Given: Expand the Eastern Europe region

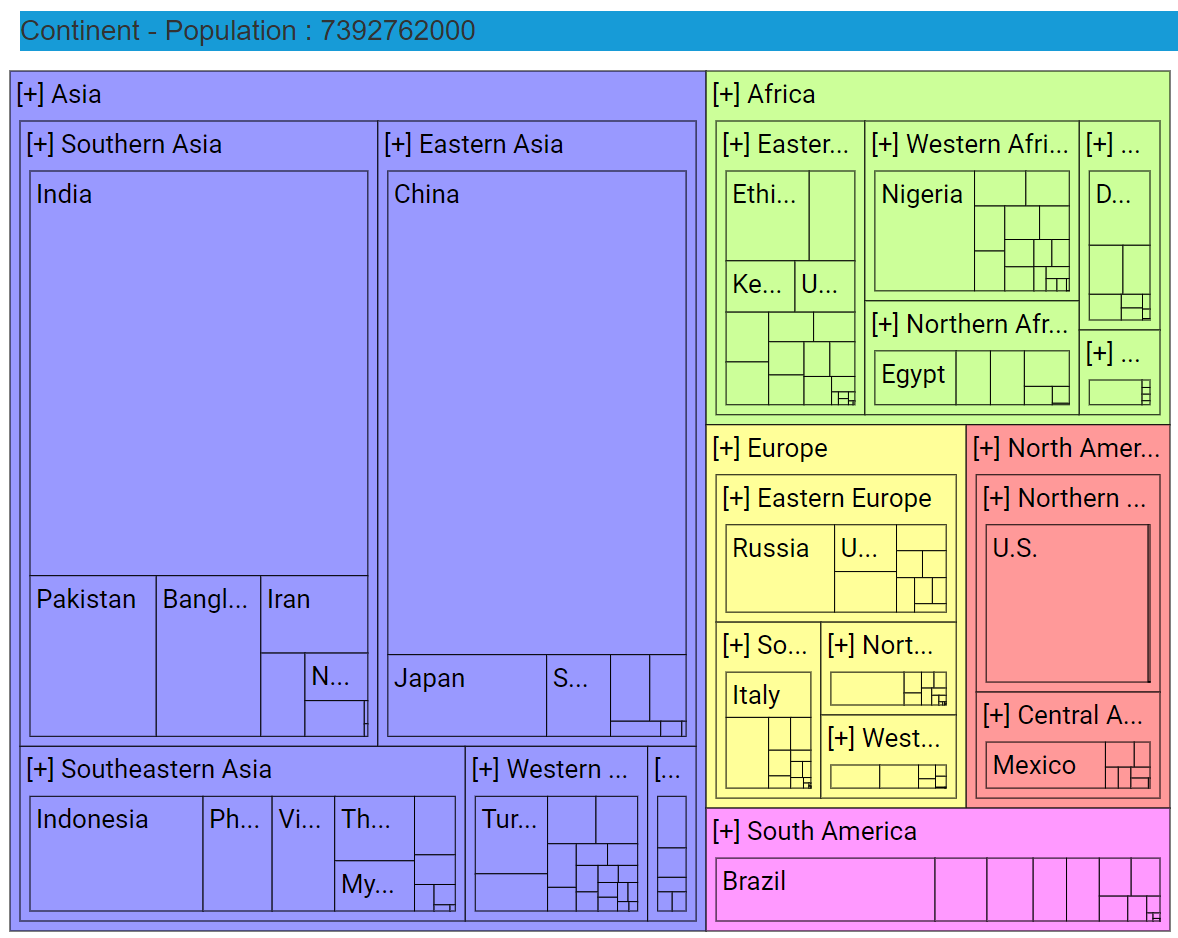Looking at the screenshot, I should click(826, 498).
